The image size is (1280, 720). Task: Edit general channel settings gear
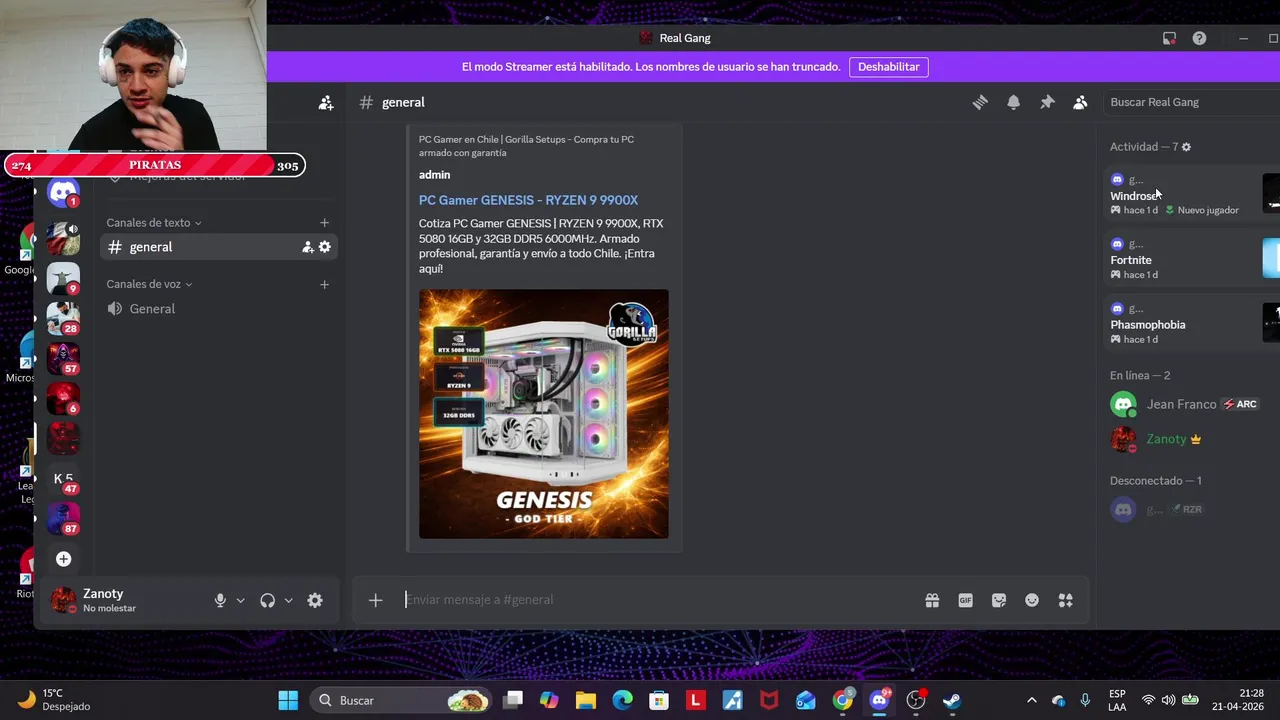[x=324, y=247]
